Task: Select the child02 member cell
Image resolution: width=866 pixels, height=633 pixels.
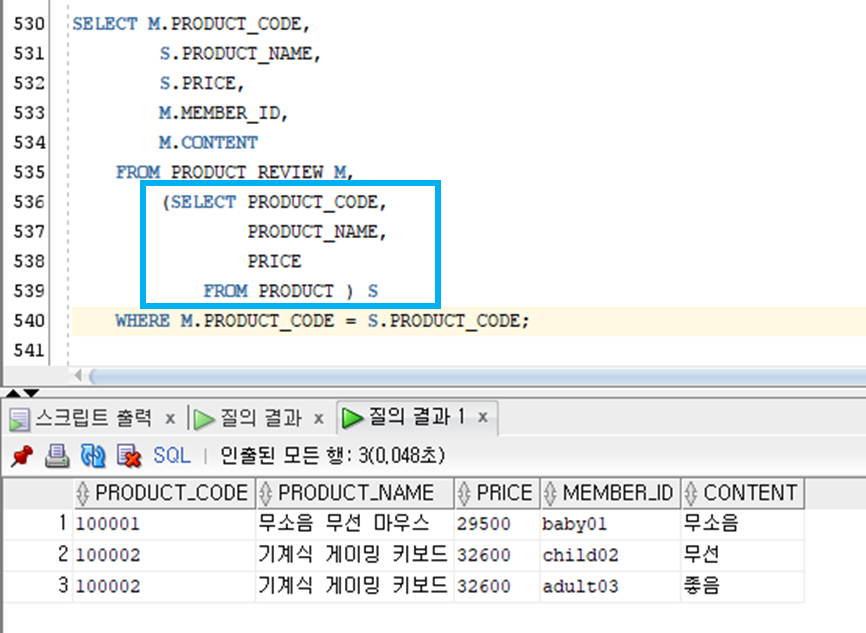Action: [610, 555]
